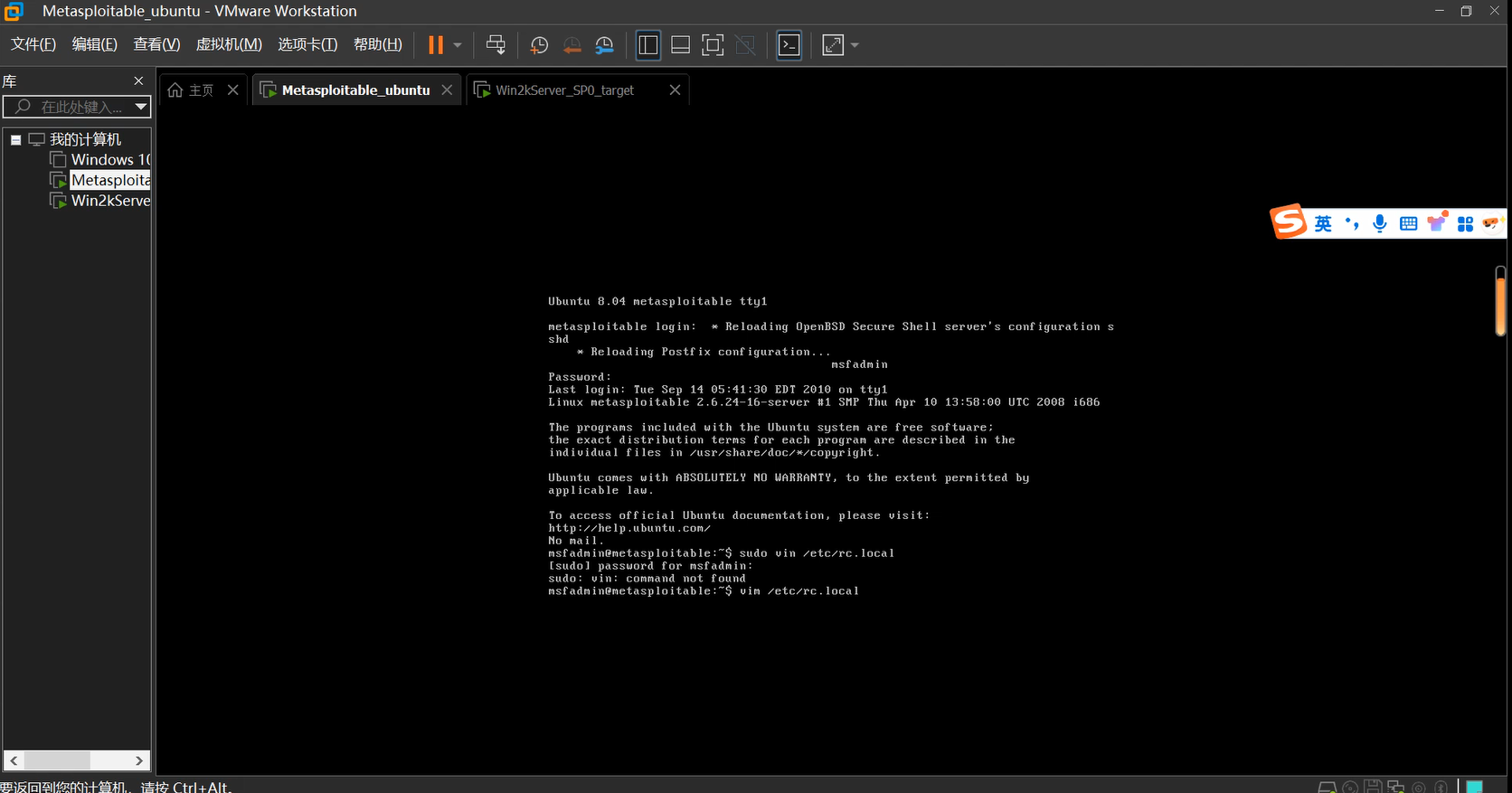
Task: Click the library scrollbar left arrow
Action: (14, 760)
